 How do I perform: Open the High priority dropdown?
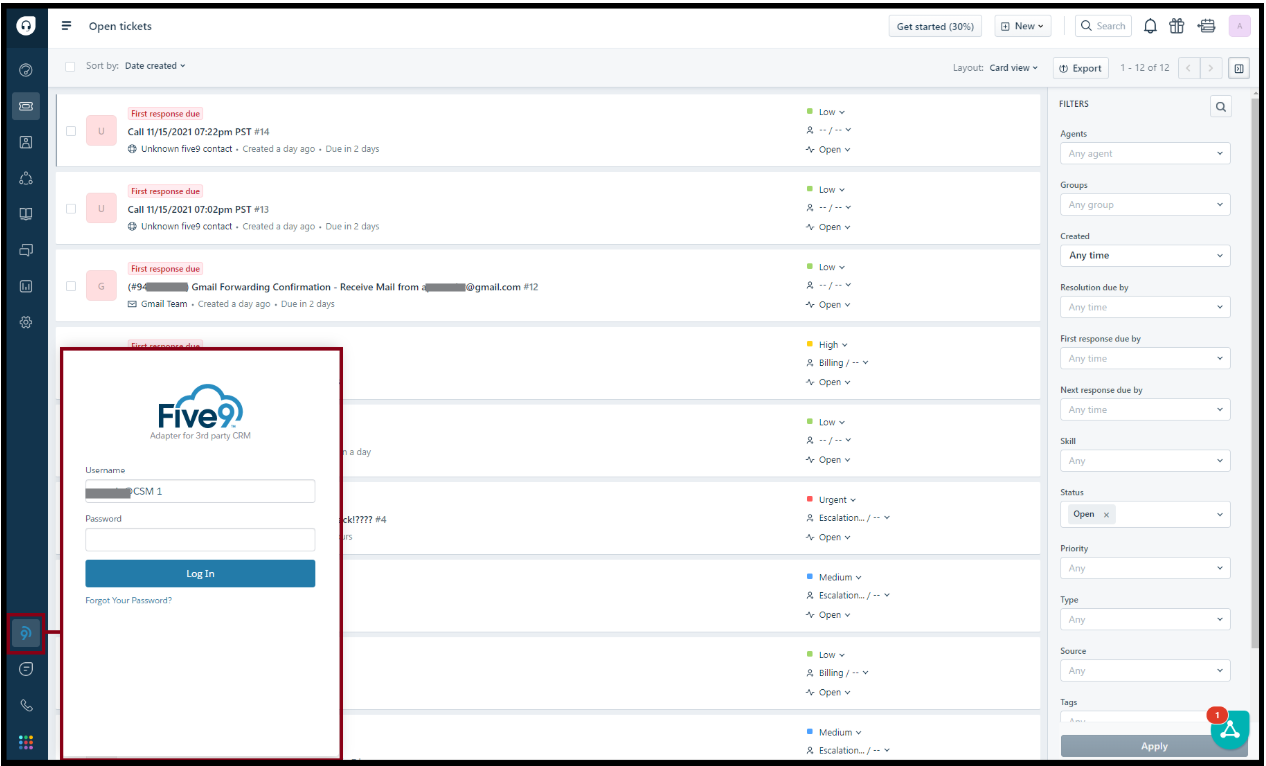coord(827,345)
